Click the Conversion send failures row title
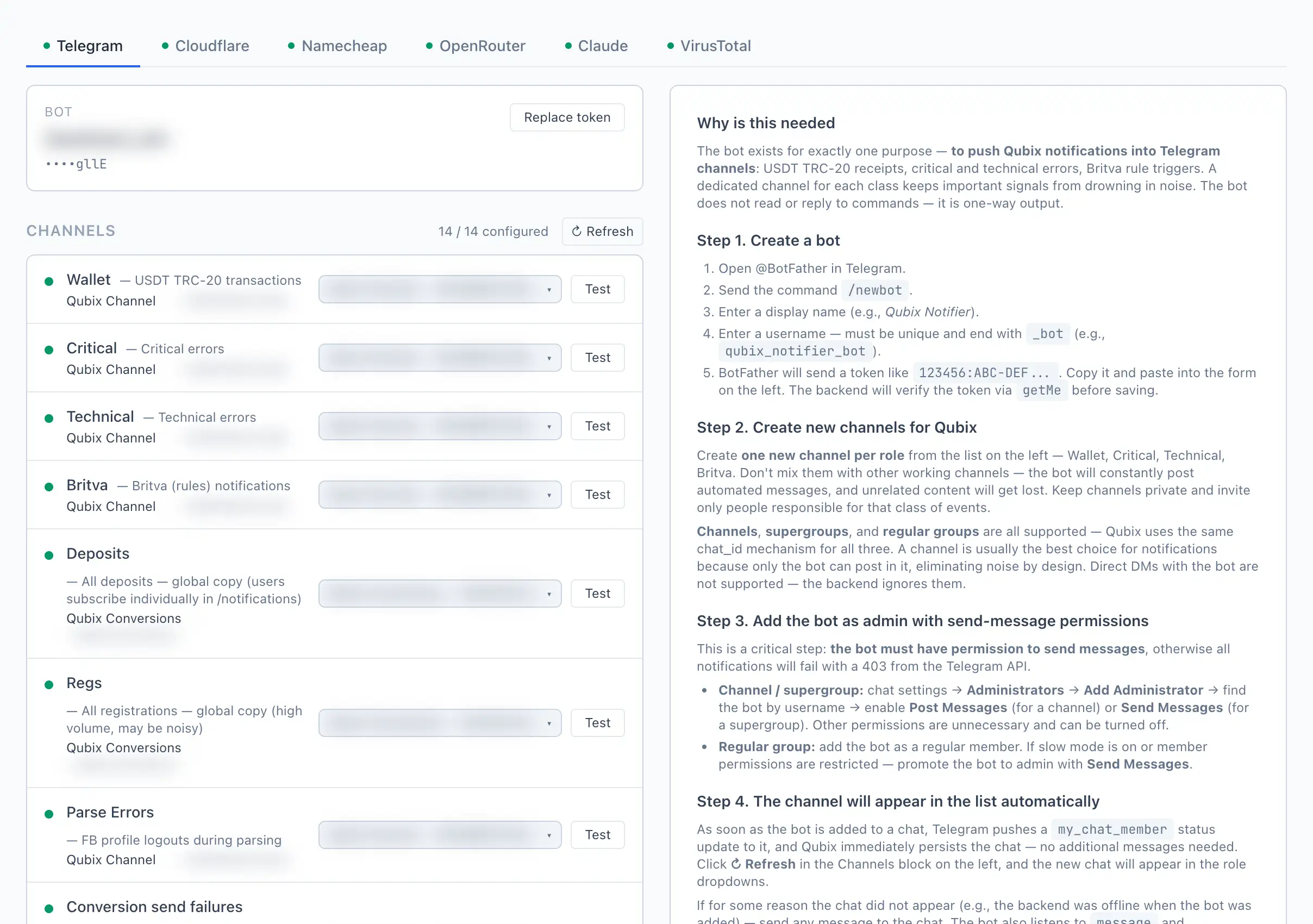The width and height of the screenshot is (1313, 924). pos(154,907)
